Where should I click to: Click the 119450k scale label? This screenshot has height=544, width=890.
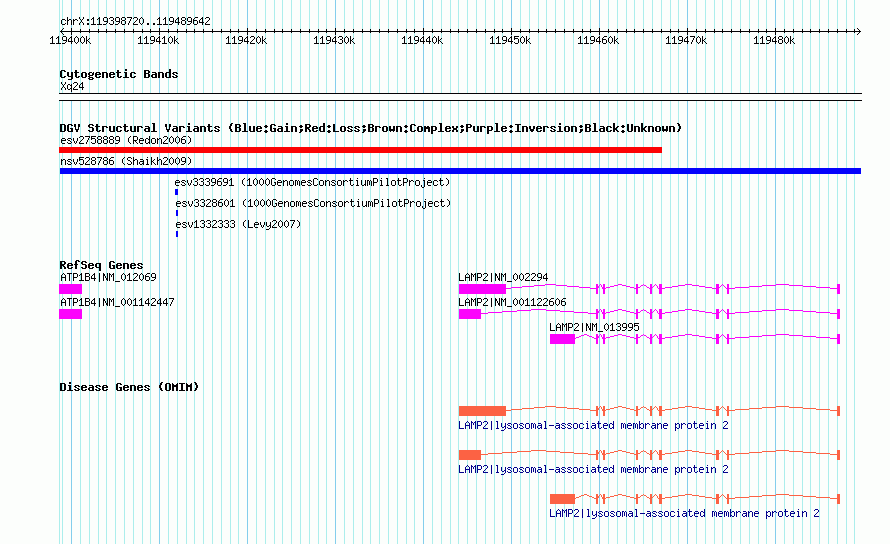(510, 40)
